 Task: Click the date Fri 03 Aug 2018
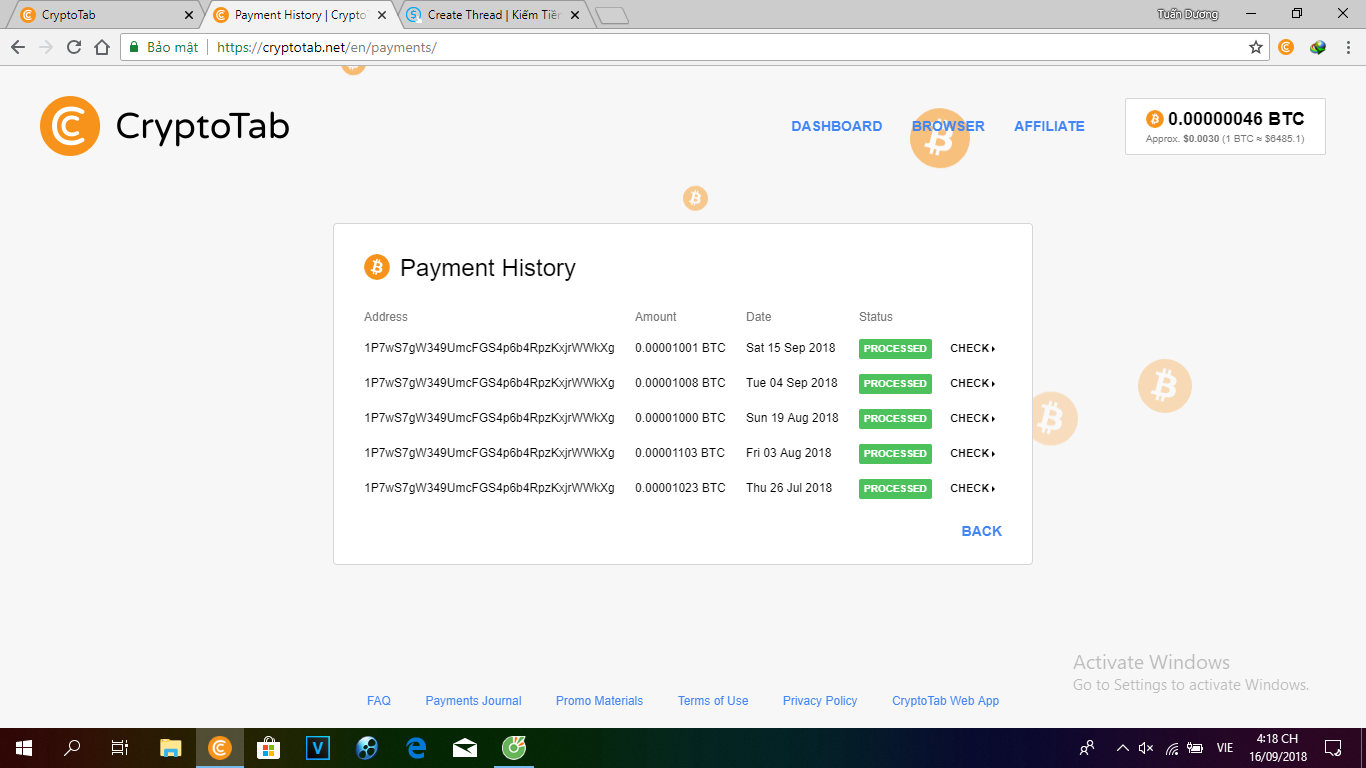[789, 453]
